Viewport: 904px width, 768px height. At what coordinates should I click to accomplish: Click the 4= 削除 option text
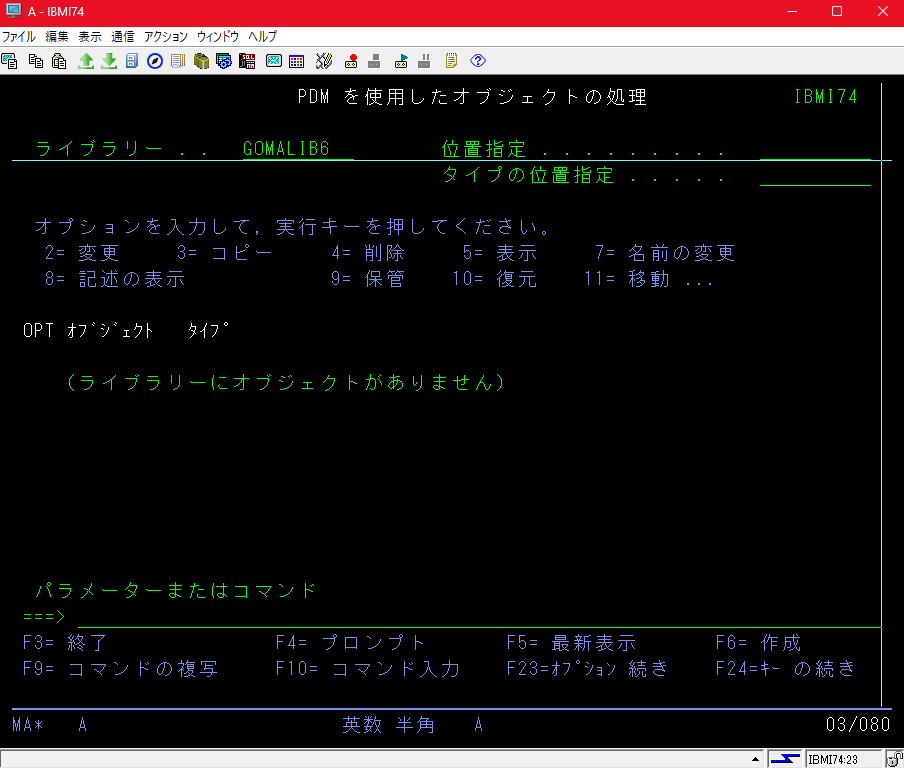point(368,253)
